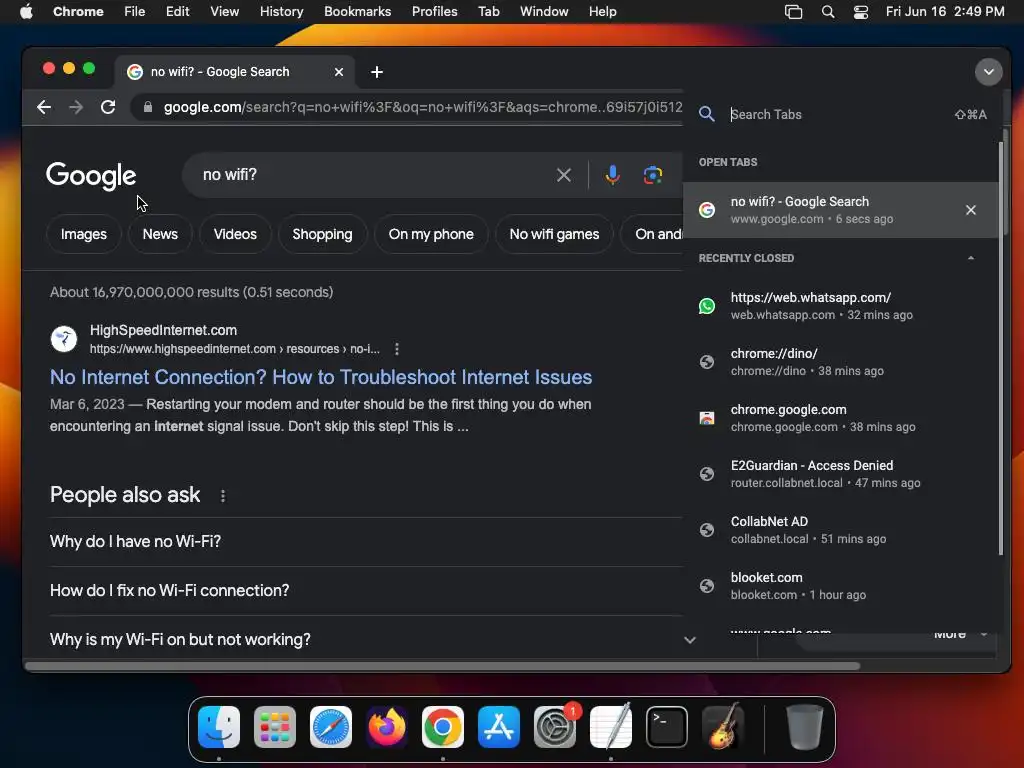Image resolution: width=1024 pixels, height=768 pixels.
Task: Open Control Center in menu bar
Action: point(861,12)
